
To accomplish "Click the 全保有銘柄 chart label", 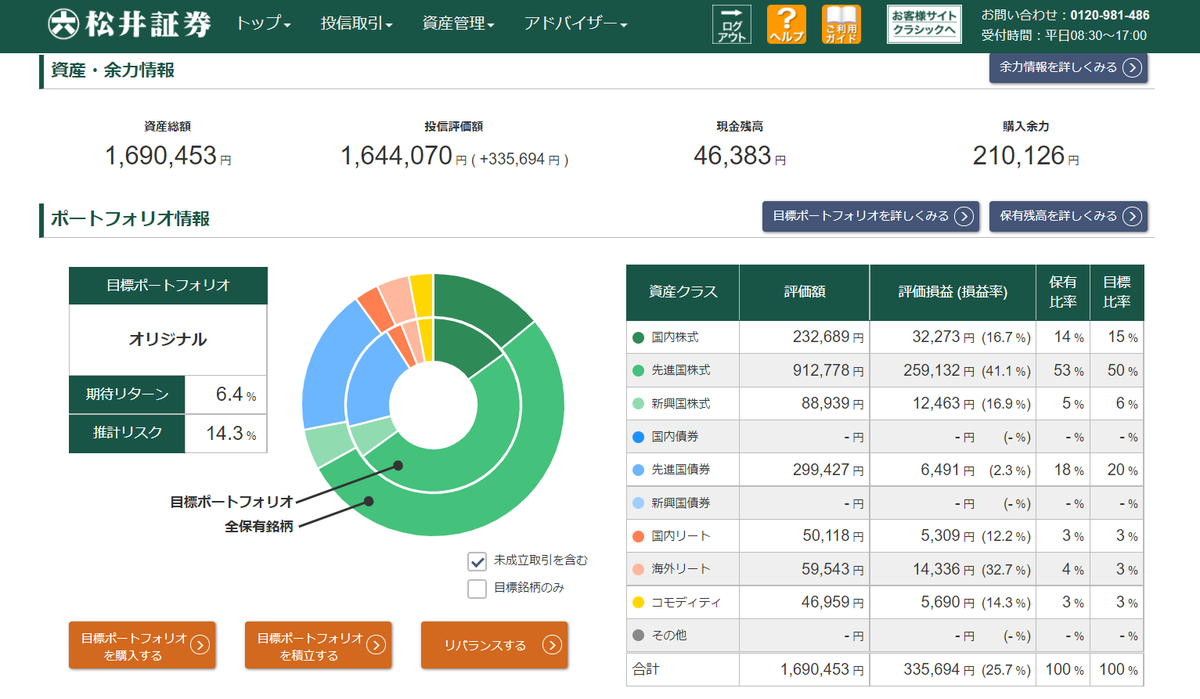I will (258, 526).
